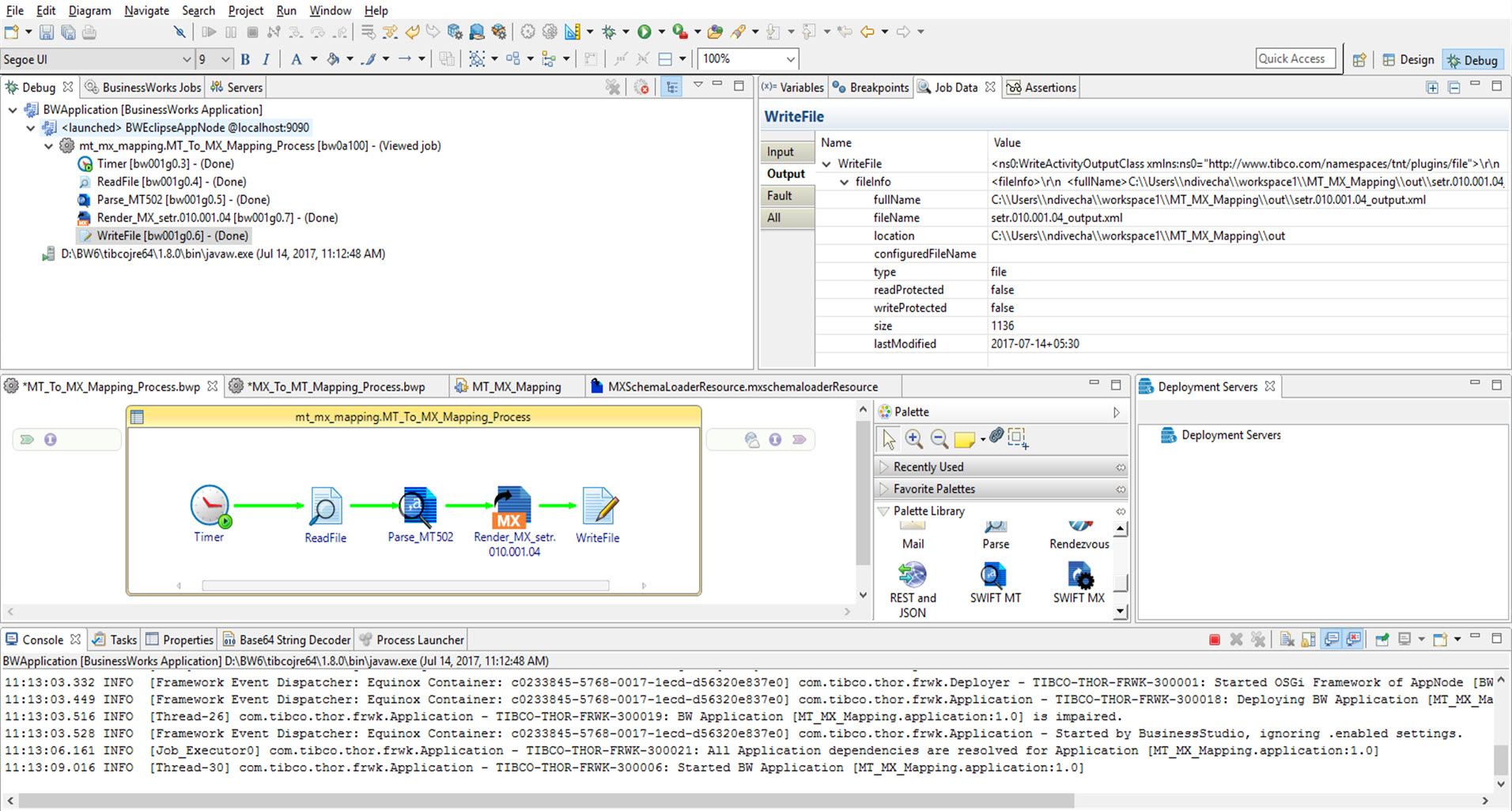
Task: Click the Debug bug icon in toolbar
Action: [608, 32]
